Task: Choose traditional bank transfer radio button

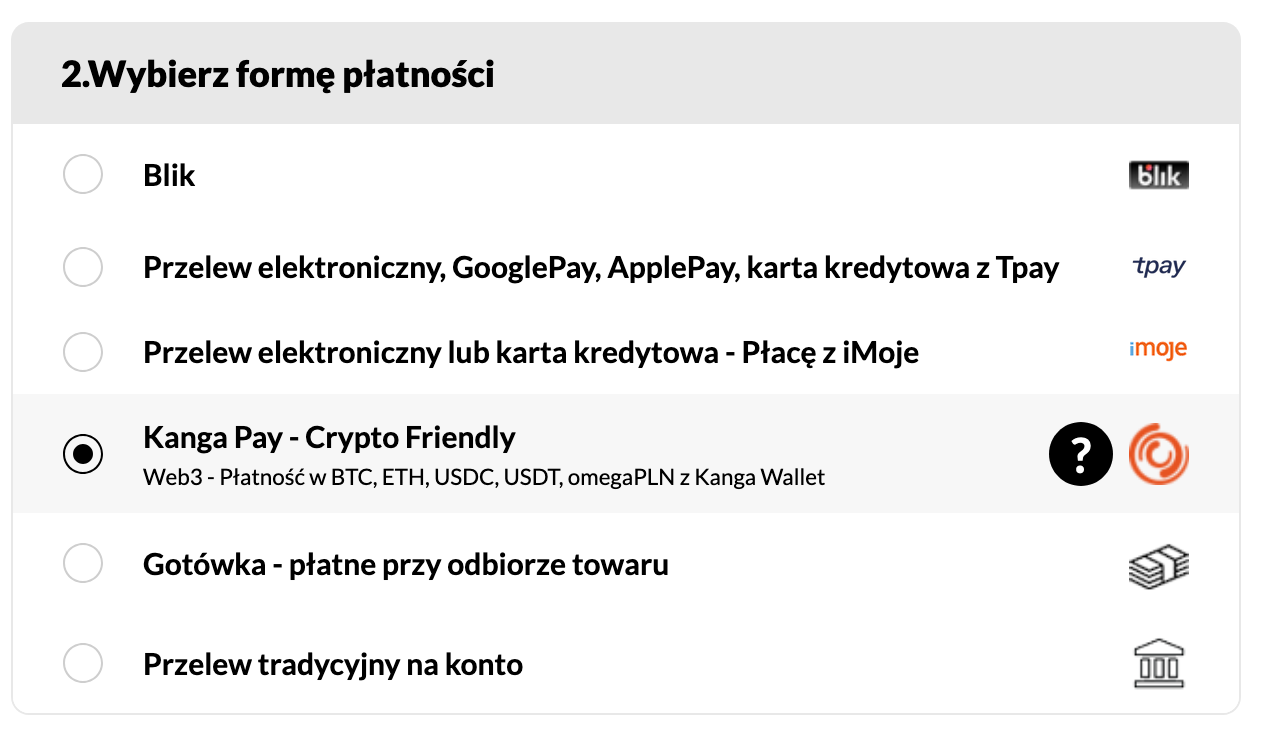Action: pyautogui.click(x=83, y=664)
